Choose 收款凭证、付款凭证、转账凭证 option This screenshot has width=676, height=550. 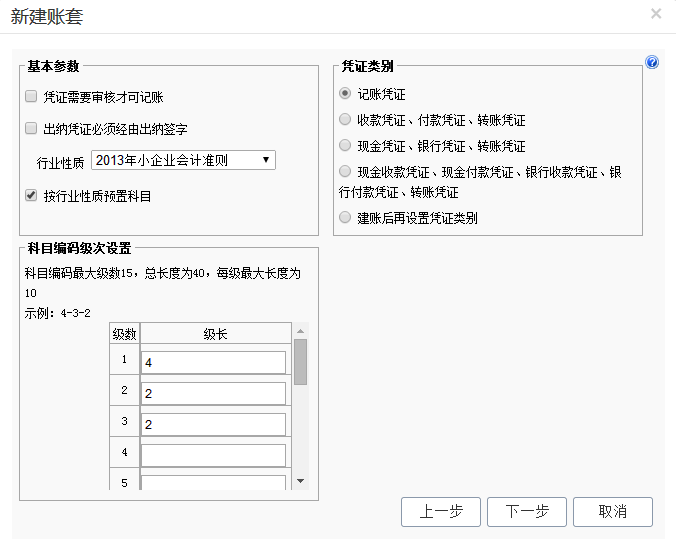tap(346, 120)
